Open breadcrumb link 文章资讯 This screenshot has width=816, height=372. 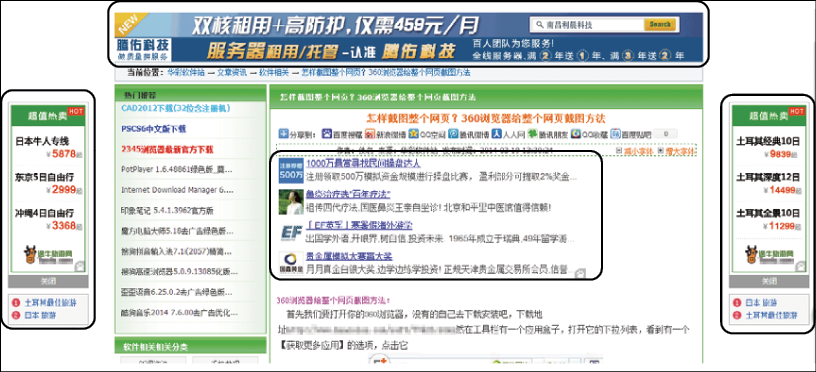(x=232, y=73)
